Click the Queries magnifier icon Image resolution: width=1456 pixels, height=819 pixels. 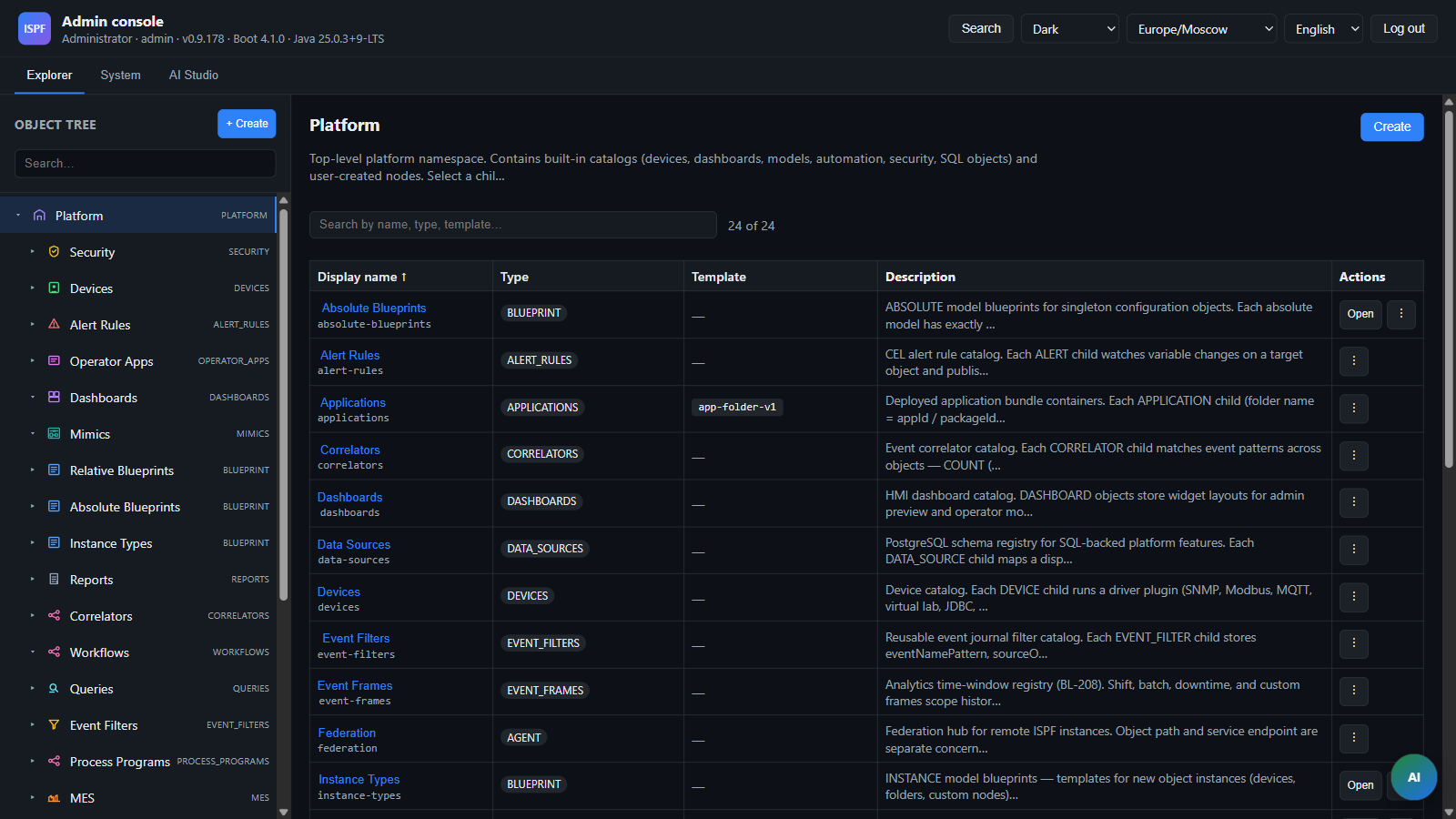tap(54, 689)
